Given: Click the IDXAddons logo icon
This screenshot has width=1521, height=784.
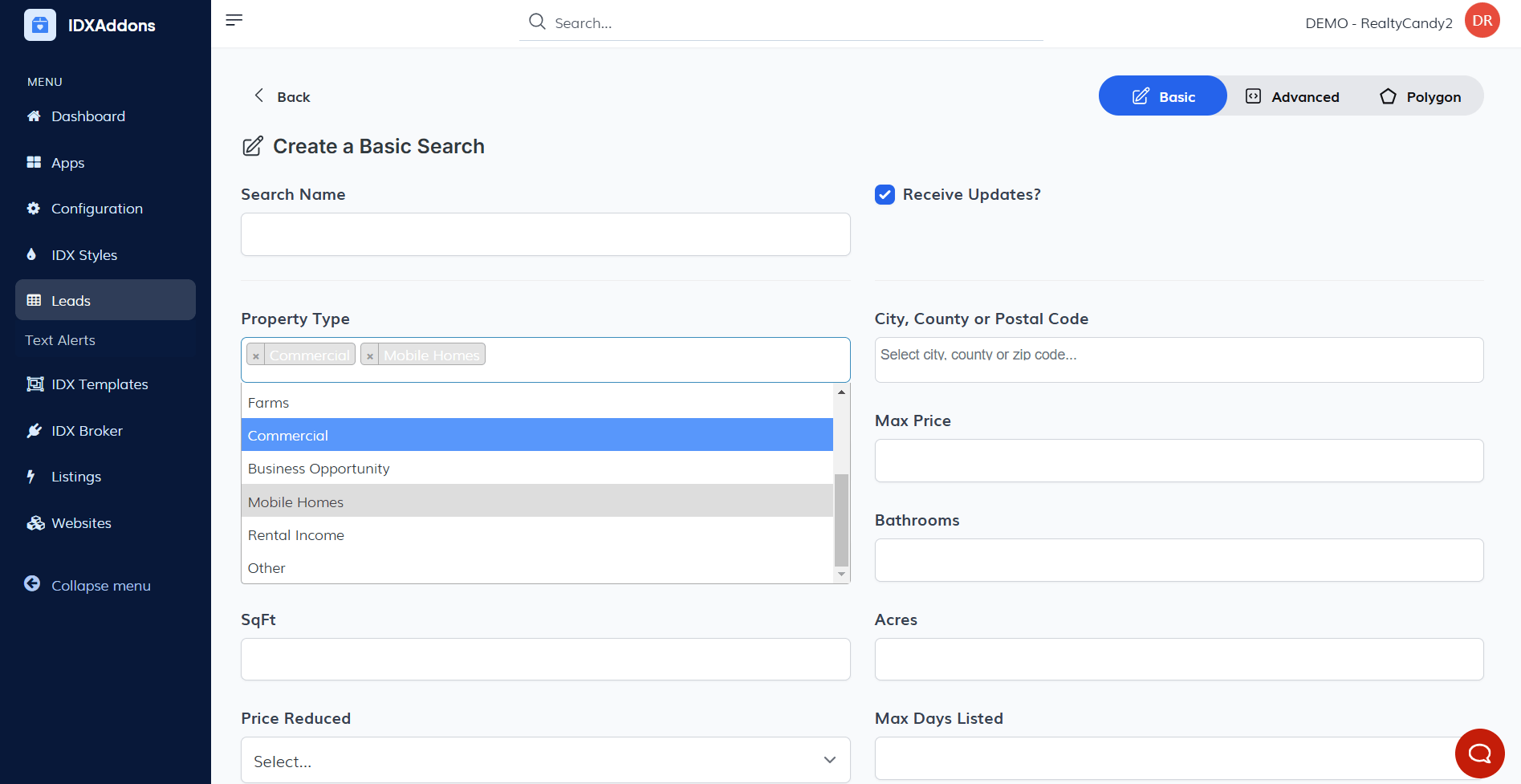Looking at the screenshot, I should pos(40,25).
